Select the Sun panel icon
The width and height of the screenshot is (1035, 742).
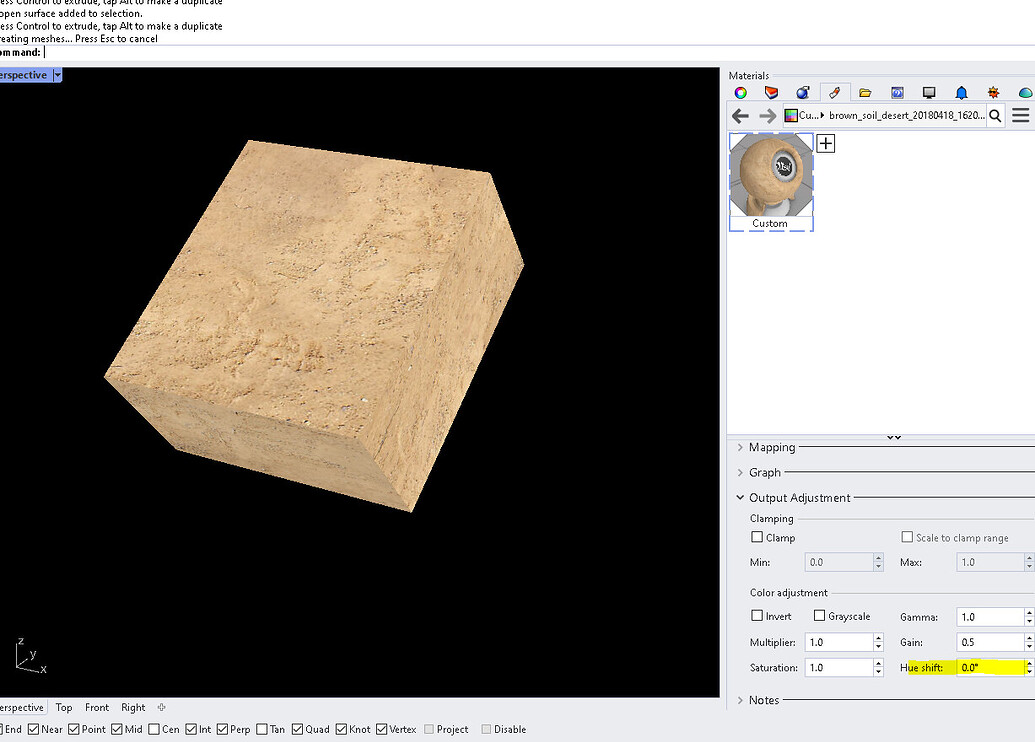(993, 92)
